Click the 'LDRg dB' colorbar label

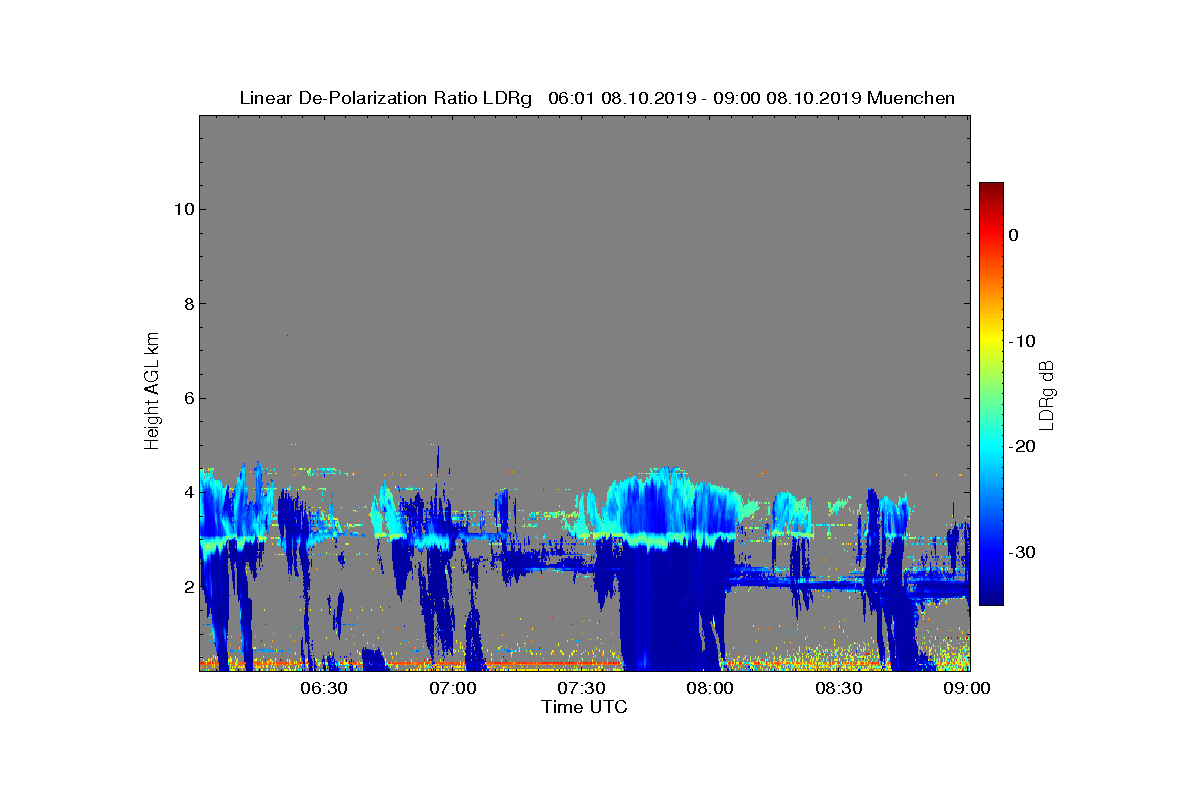1048,394
